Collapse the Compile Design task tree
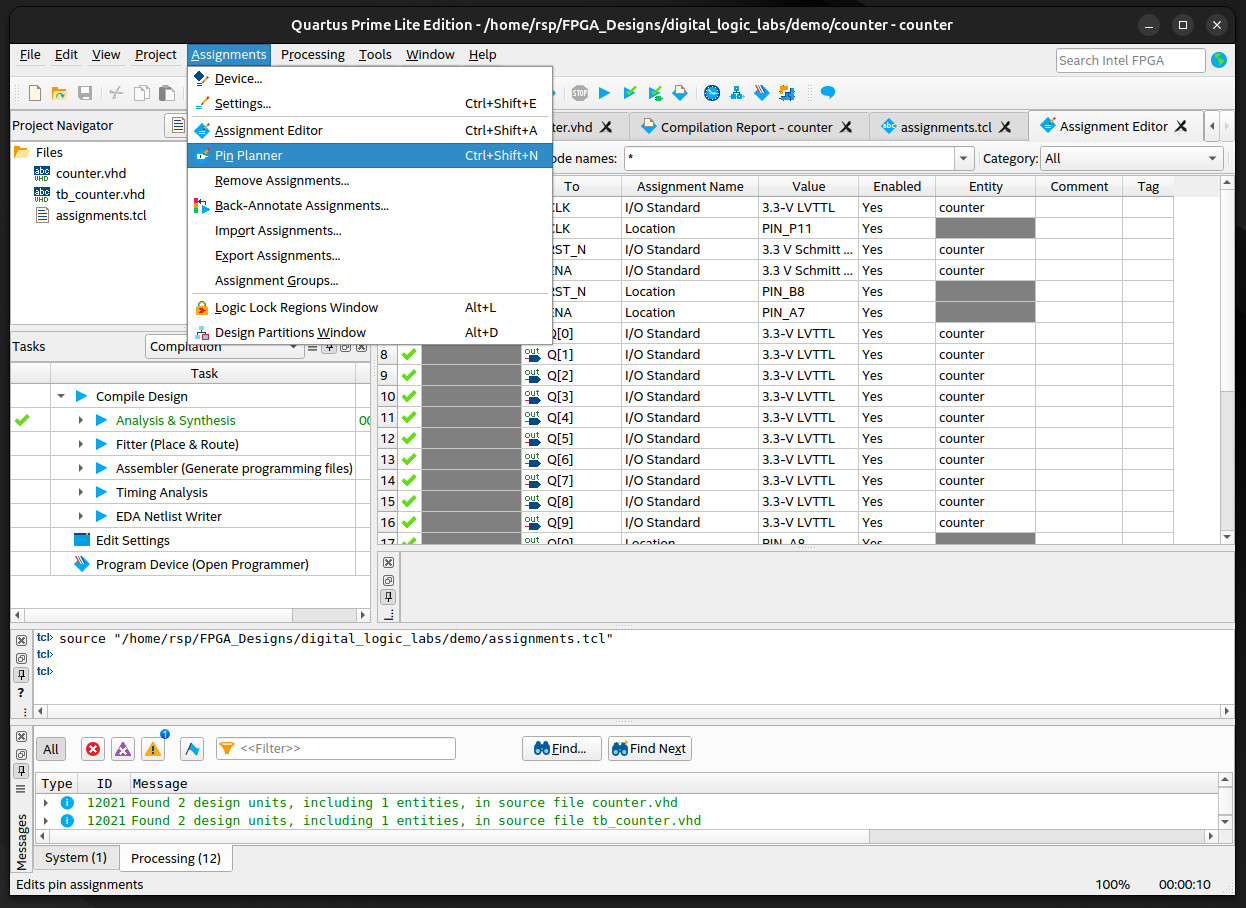 coord(61,396)
